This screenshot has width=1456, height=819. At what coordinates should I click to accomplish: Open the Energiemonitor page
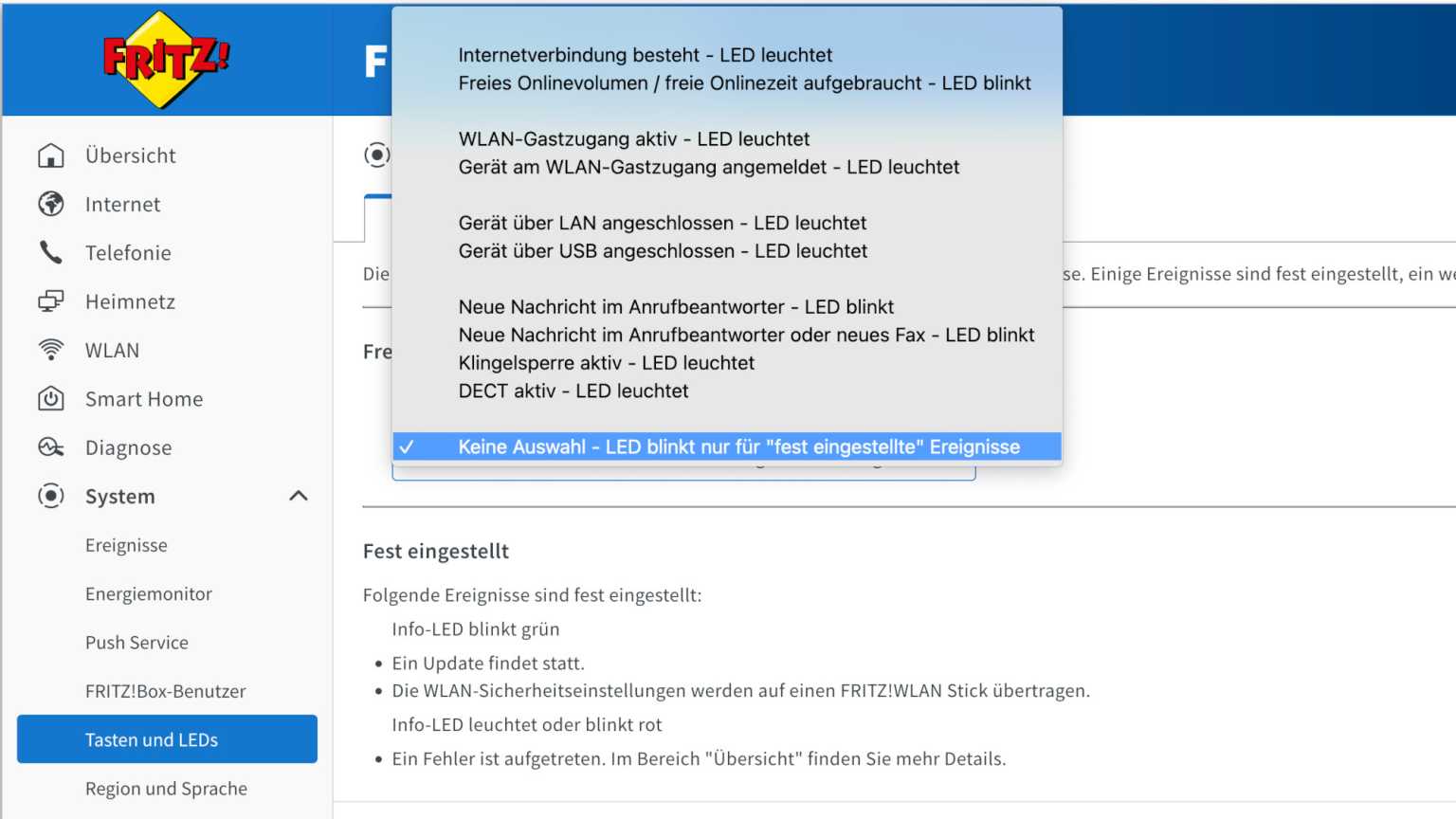[x=149, y=594]
